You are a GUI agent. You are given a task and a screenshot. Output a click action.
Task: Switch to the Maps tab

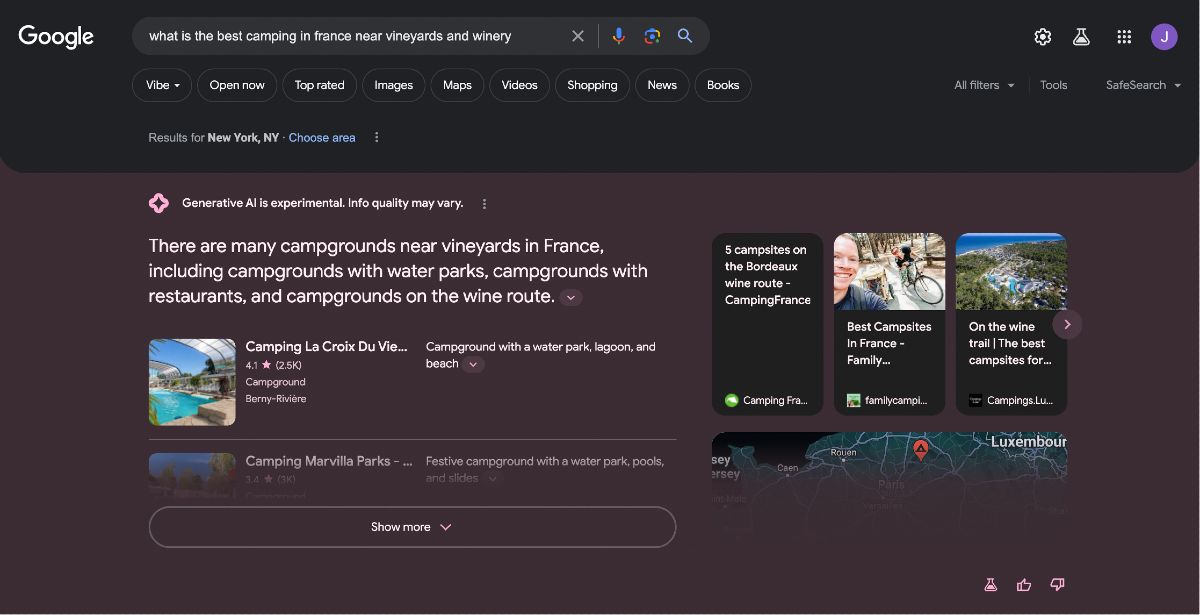click(x=457, y=85)
